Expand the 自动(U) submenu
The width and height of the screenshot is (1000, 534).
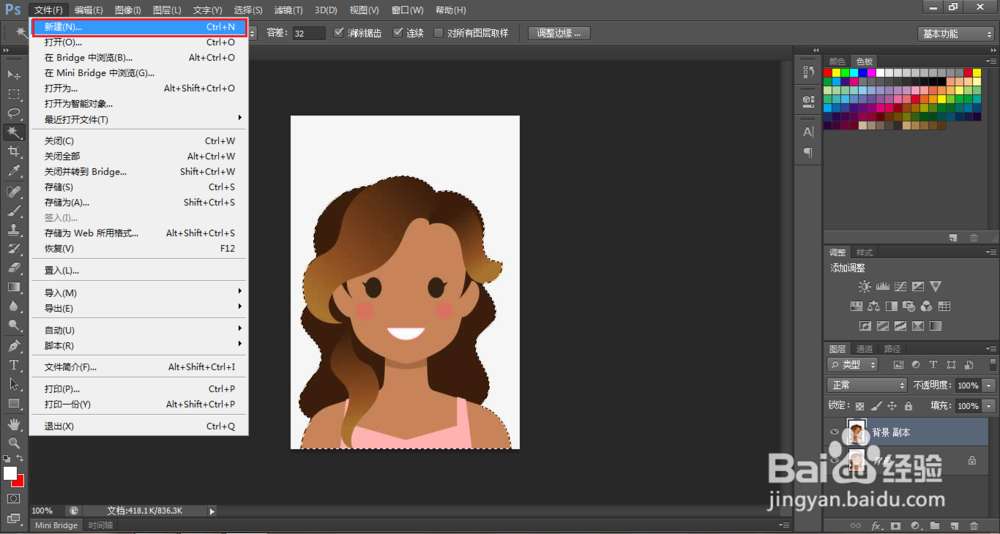(139, 330)
